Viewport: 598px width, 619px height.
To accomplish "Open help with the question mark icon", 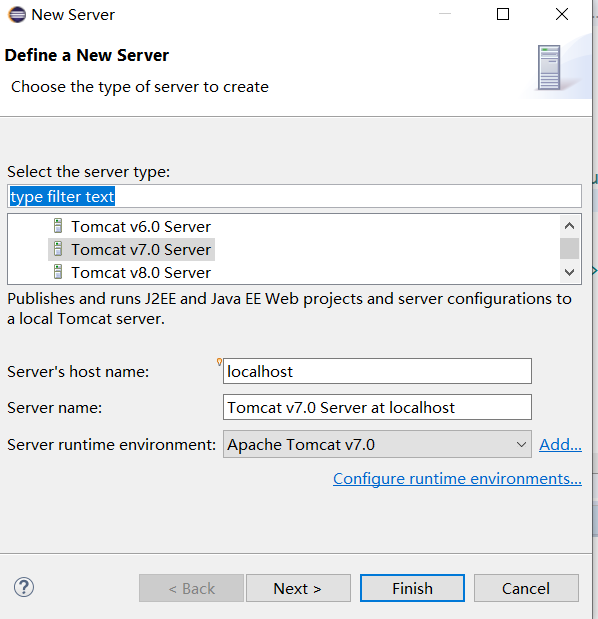I will (24, 587).
